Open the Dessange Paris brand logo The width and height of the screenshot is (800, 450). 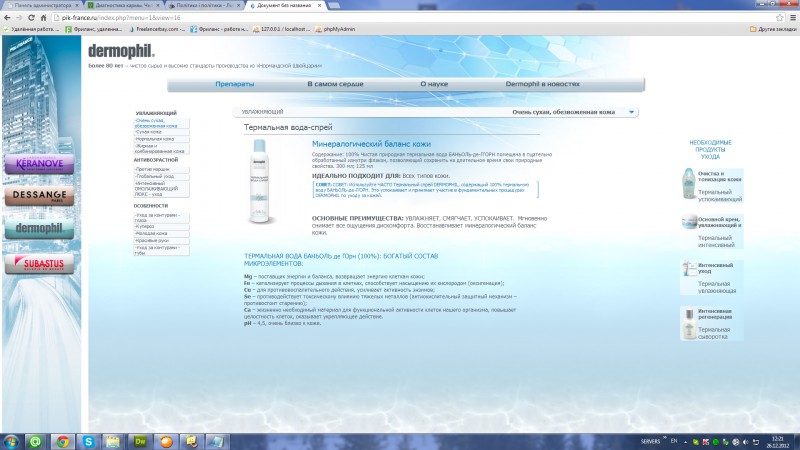point(39,196)
